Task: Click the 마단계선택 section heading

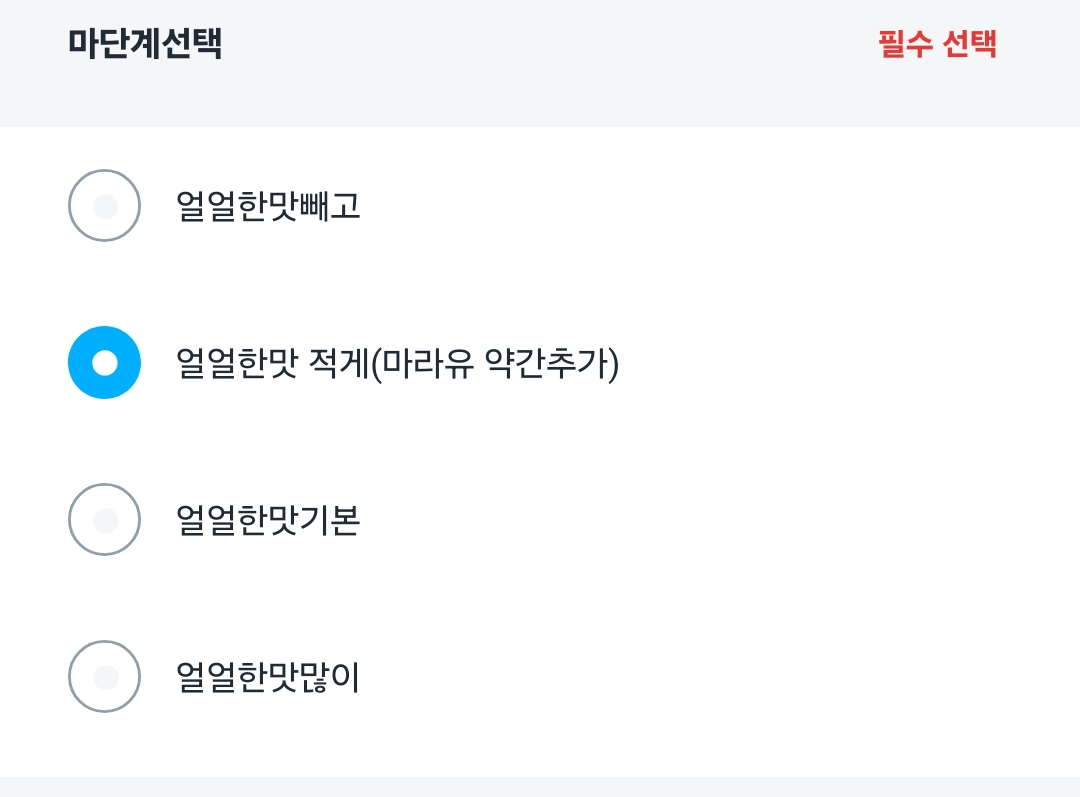Action: point(145,44)
